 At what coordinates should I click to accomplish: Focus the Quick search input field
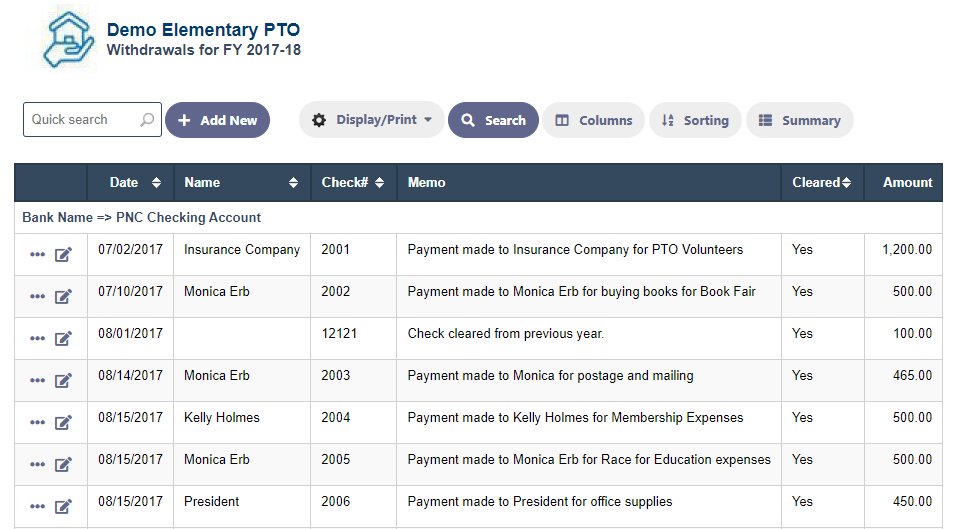click(83, 119)
